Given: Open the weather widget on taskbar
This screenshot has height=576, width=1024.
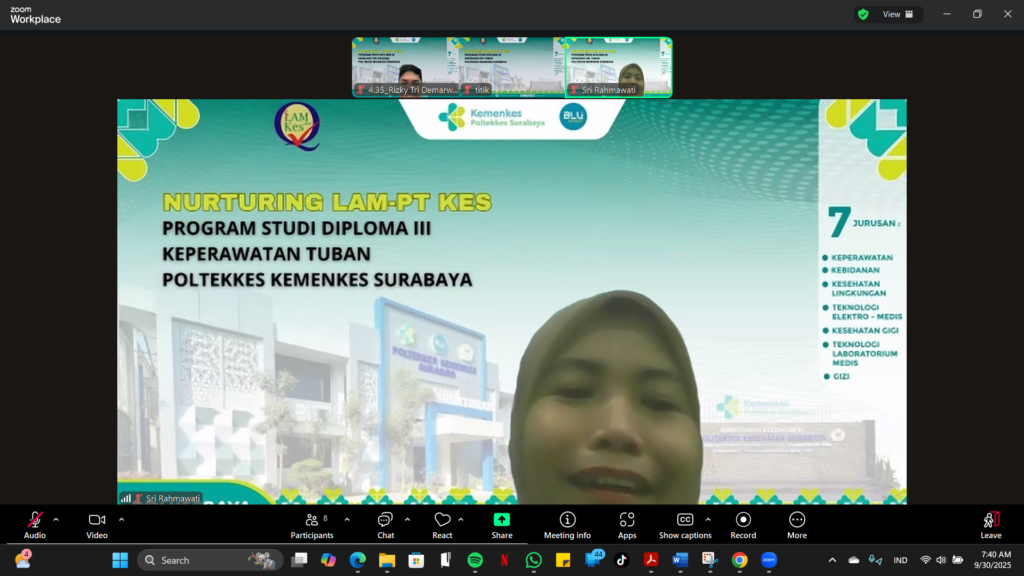Looking at the screenshot, I should pyautogui.click(x=23, y=560).
